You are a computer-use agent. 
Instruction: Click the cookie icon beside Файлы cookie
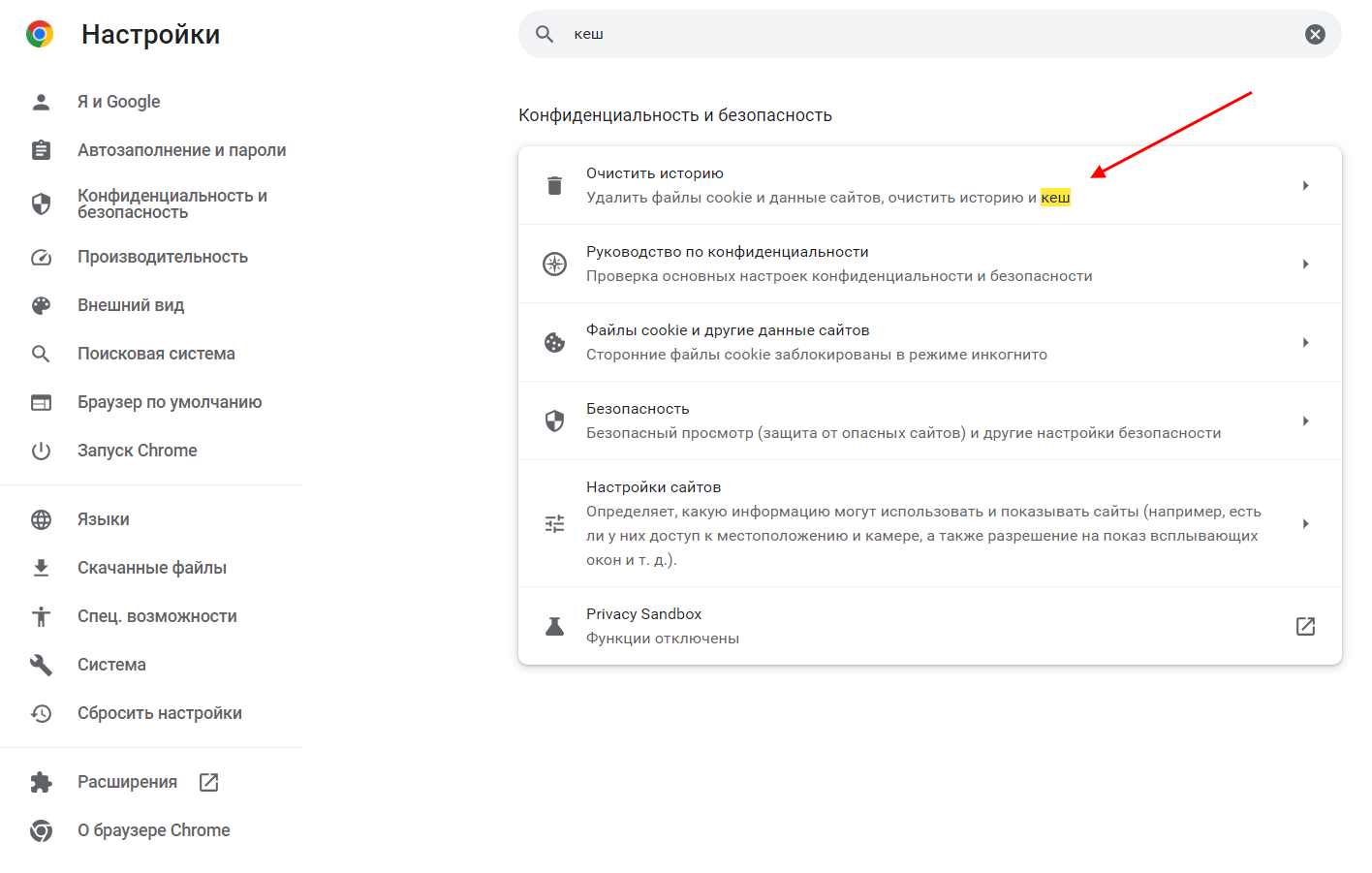tap(553, 341)
